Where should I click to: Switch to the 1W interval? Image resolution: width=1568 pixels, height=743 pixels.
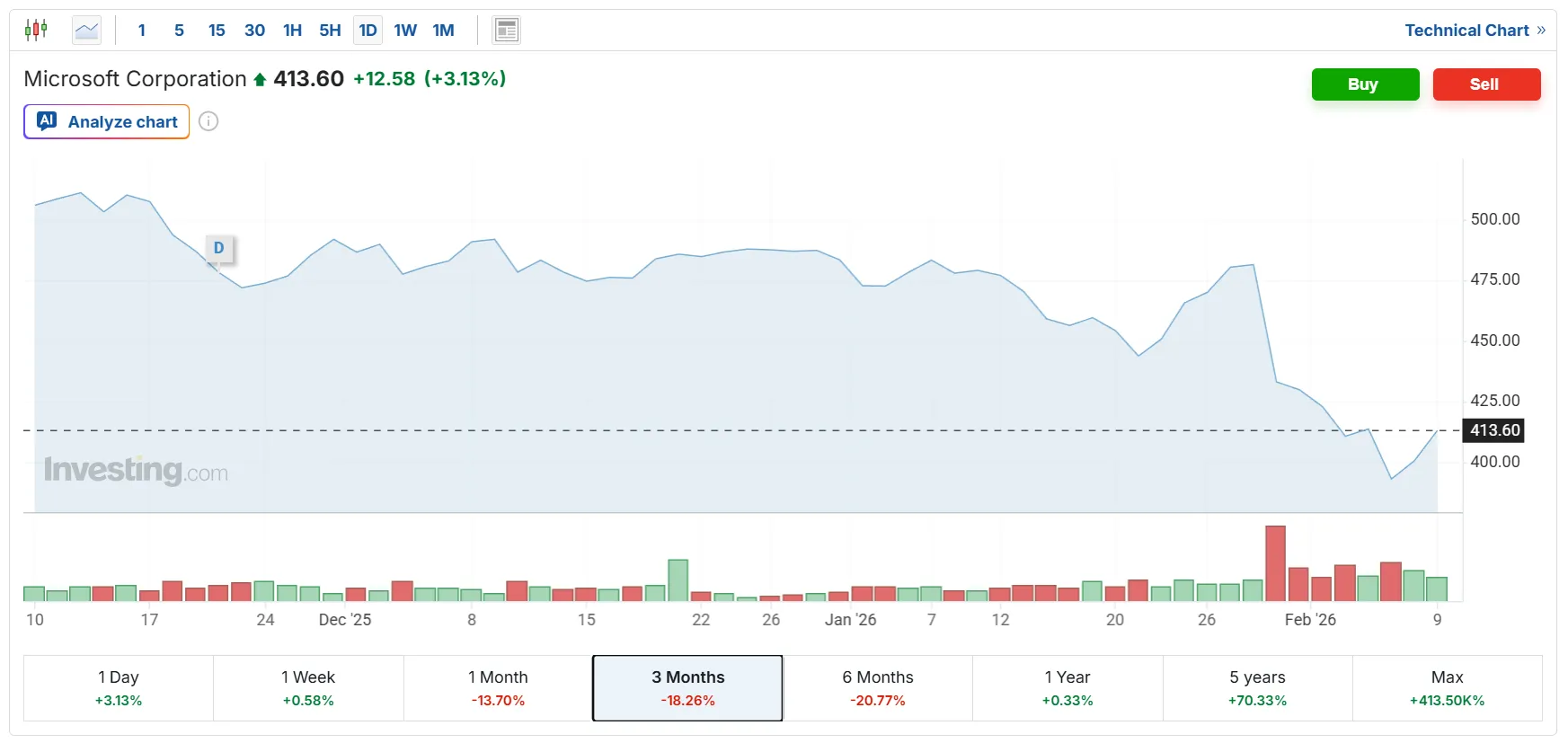click(x=405, y=31)
